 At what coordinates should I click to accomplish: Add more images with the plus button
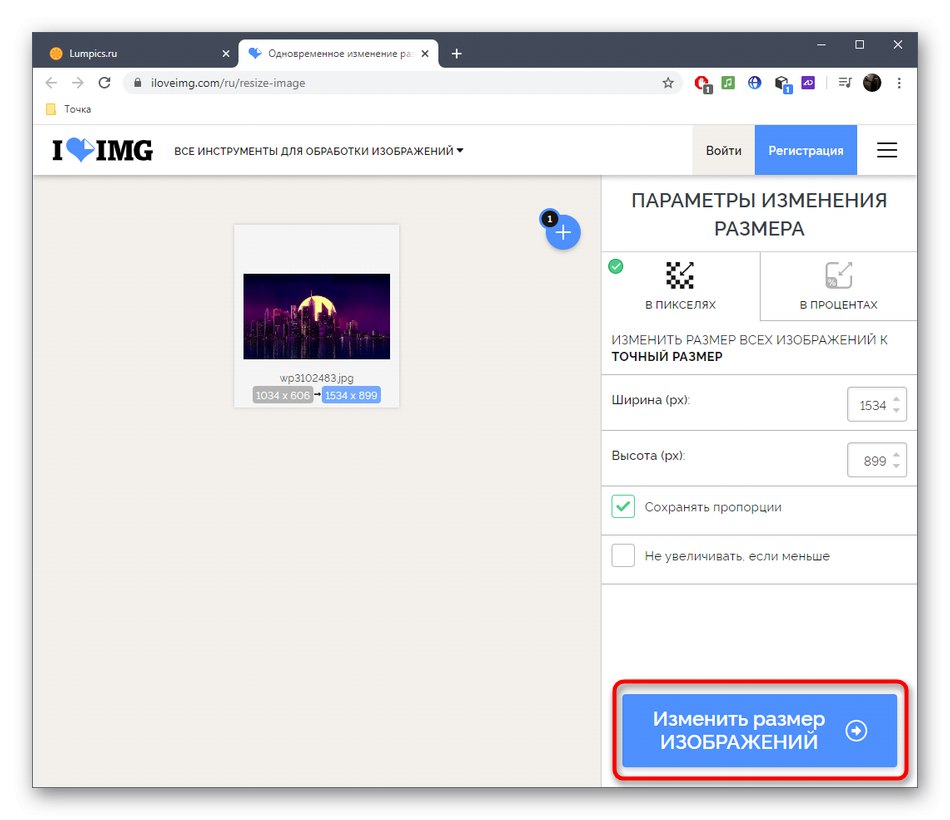pos(563,232)
